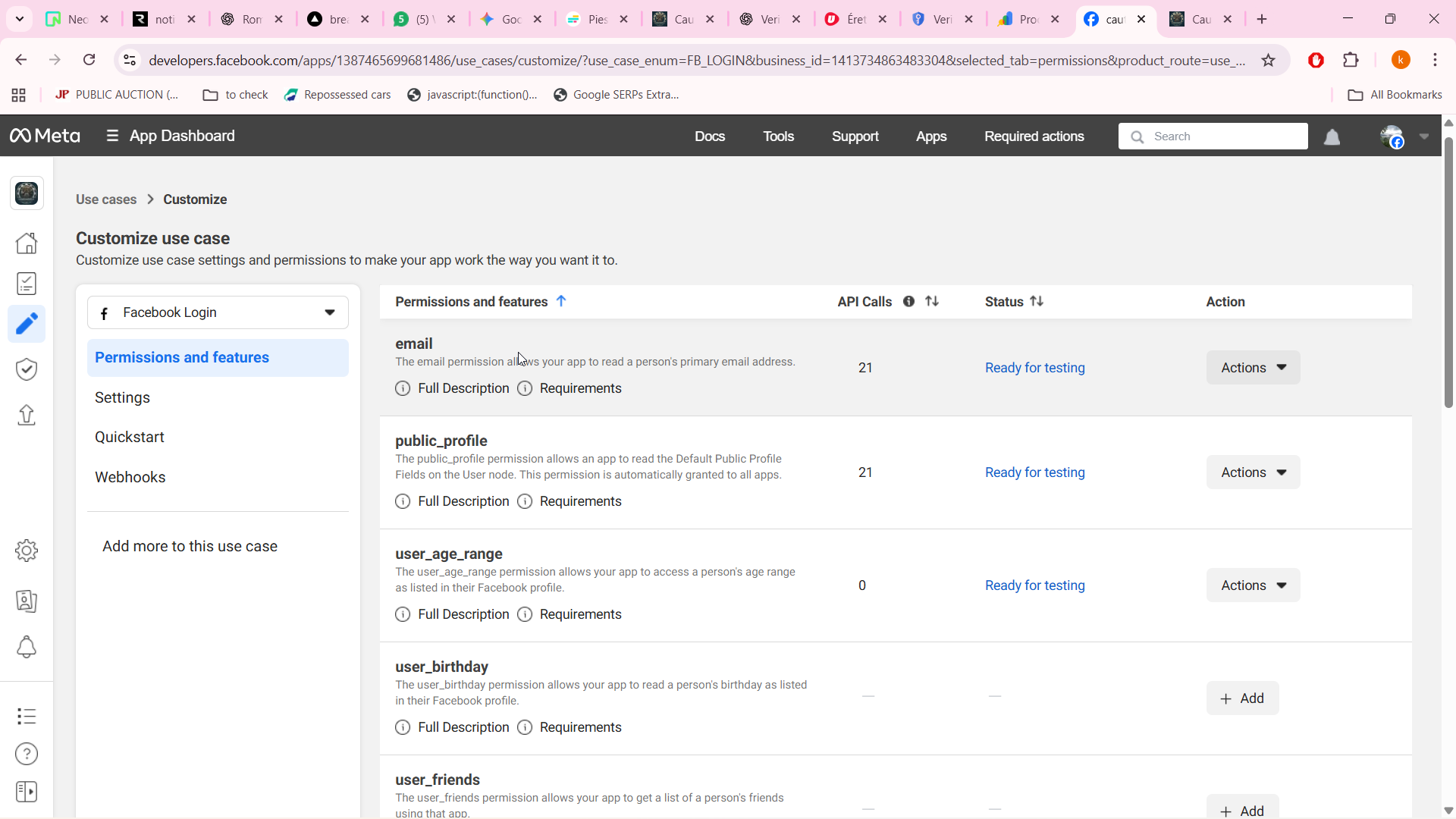This screenshot has height=819, width=1456.
Task: Open the Apps menu
Action: coord(931,136)
